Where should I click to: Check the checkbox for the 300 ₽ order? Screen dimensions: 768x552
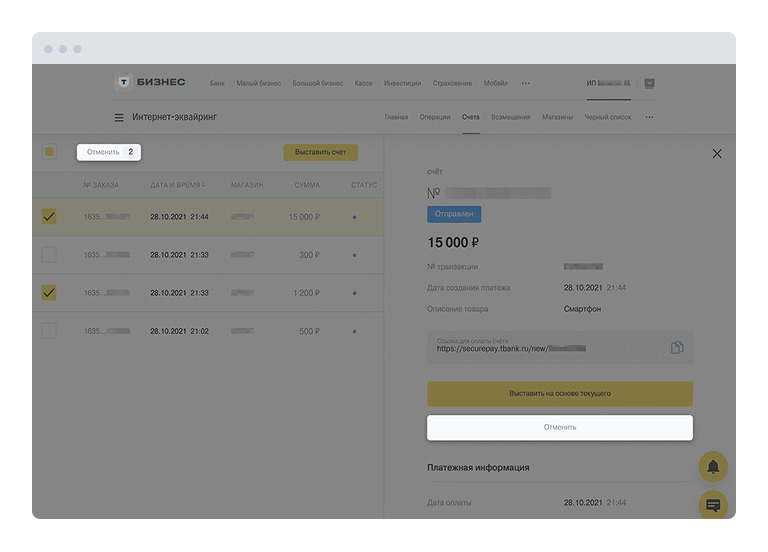coord(49,255)
